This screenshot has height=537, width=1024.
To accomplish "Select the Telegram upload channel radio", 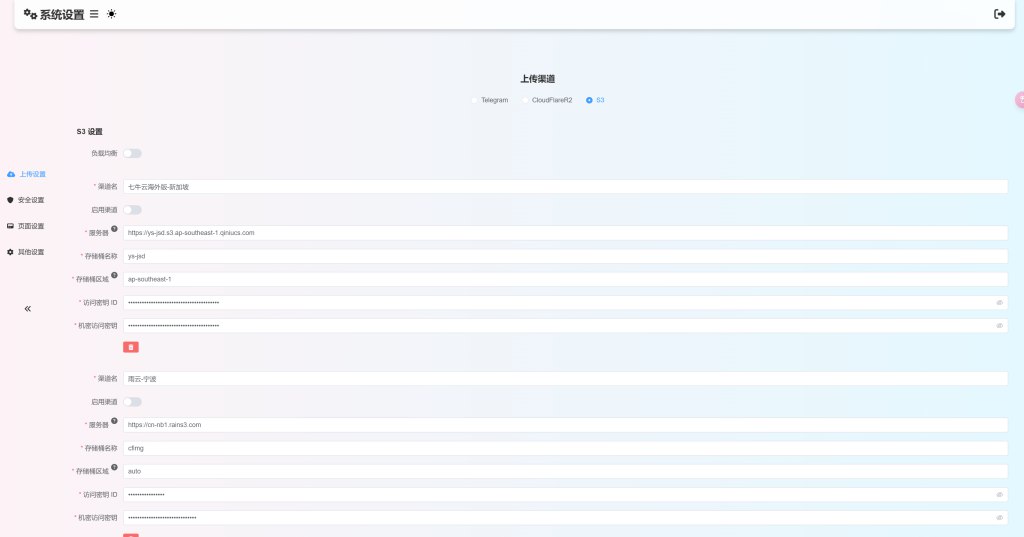I will click(x=475, y=100).
